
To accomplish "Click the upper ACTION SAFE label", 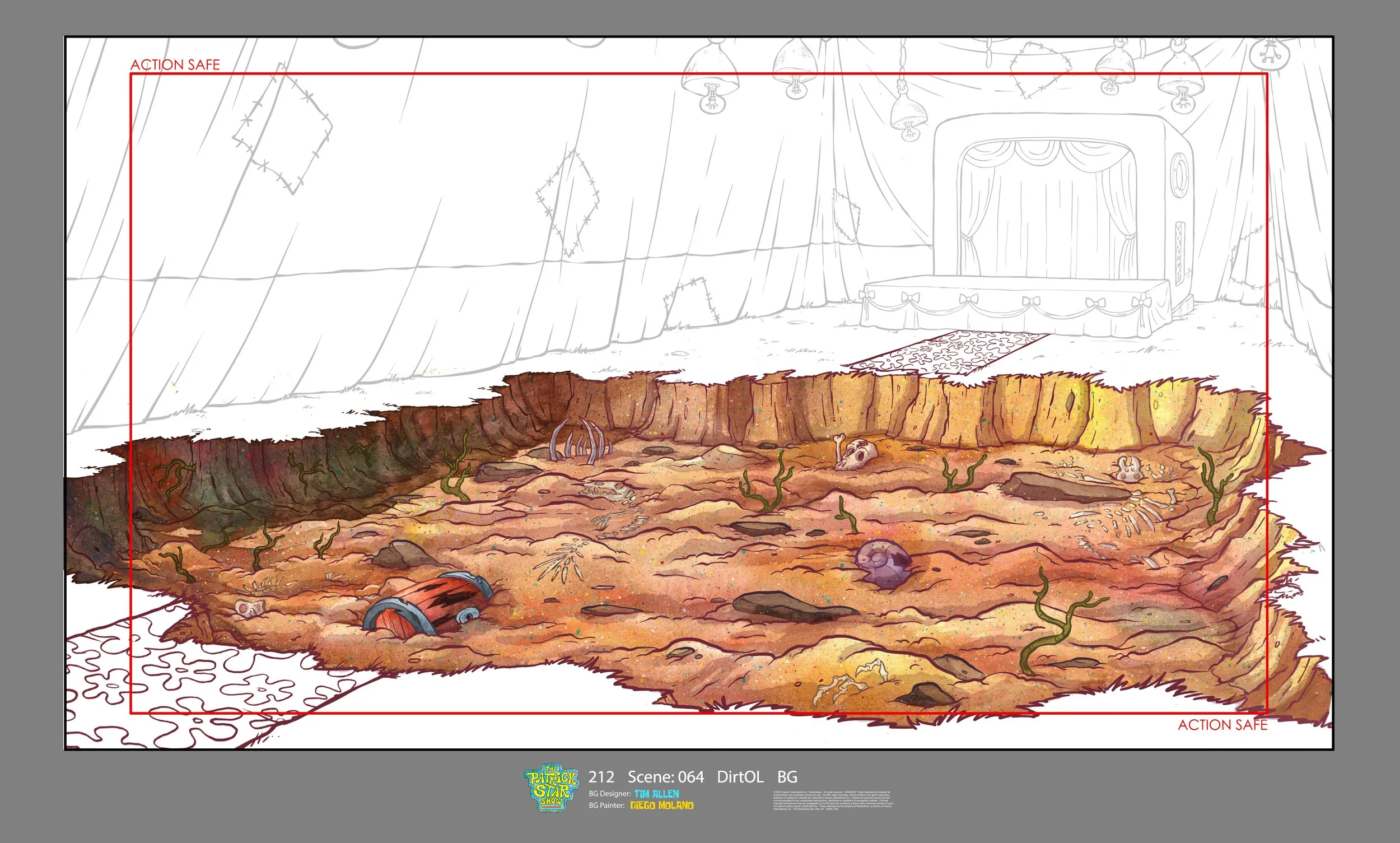I will coord(175,65).
